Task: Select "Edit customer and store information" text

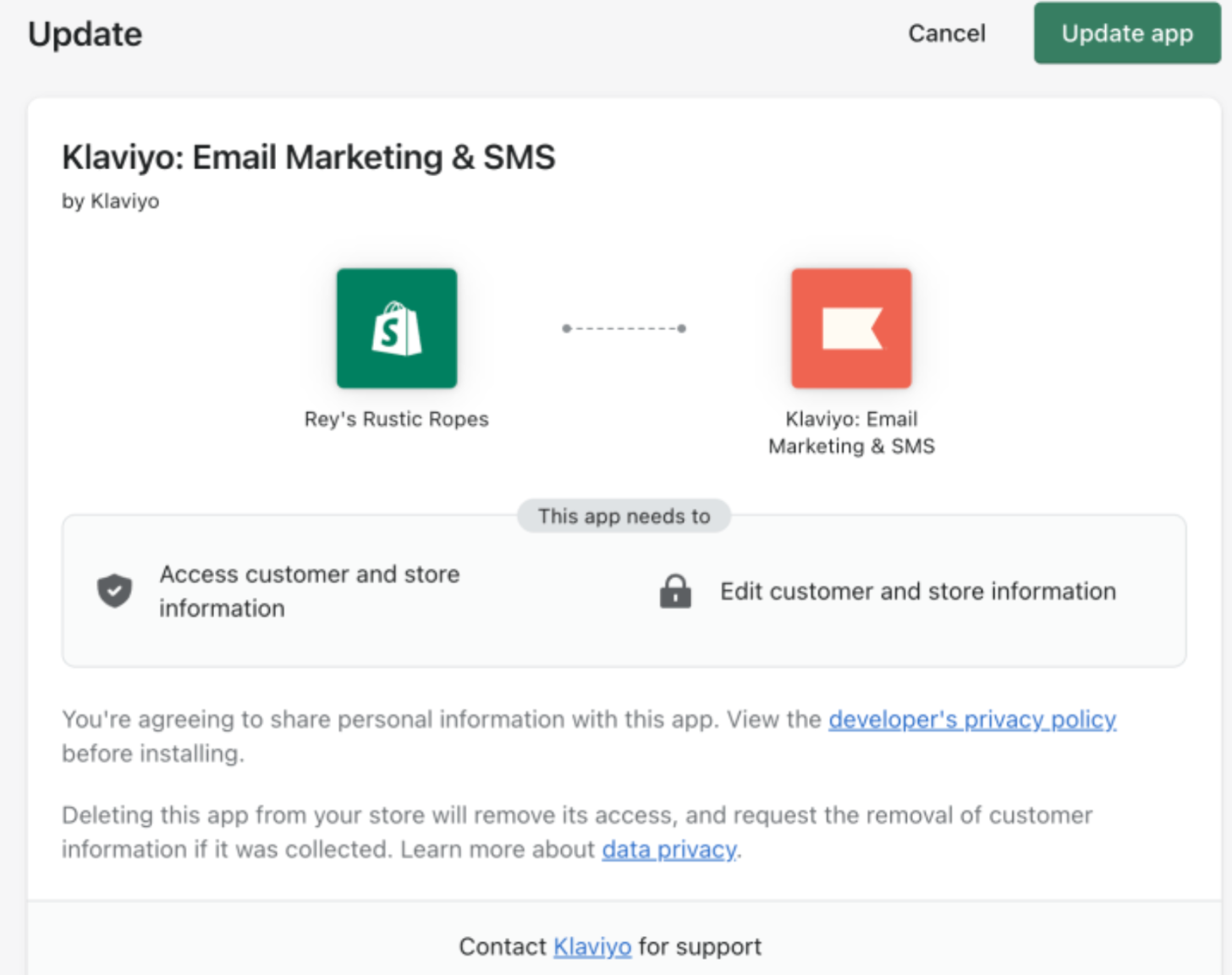Action: click(918, 591)
